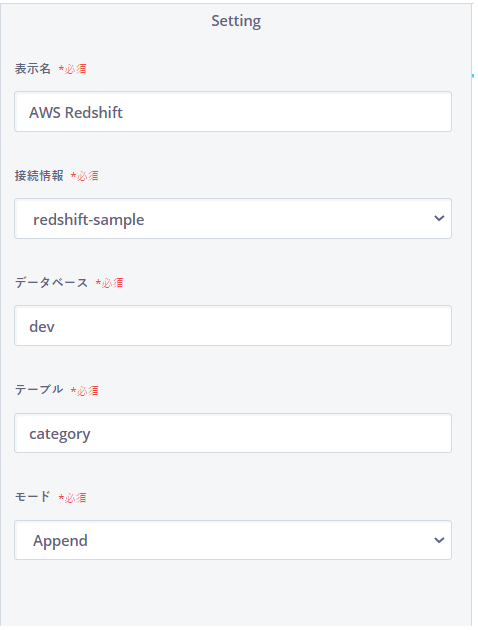The height and width of the screenshot is (630, 478).
Task: Click the chevron arrow on redshift-sample selector
Action: pyautogui.click(x=439, y=219)
